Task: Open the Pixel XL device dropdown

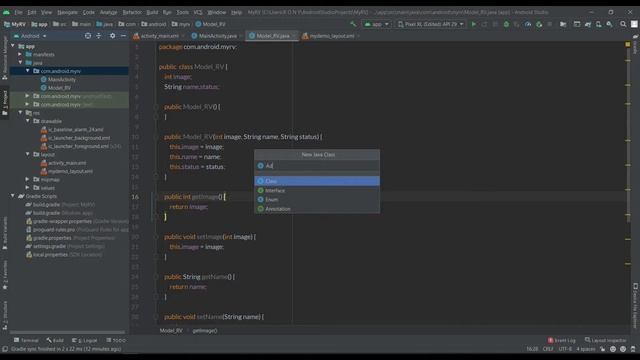Action: (x=431, y=24)
